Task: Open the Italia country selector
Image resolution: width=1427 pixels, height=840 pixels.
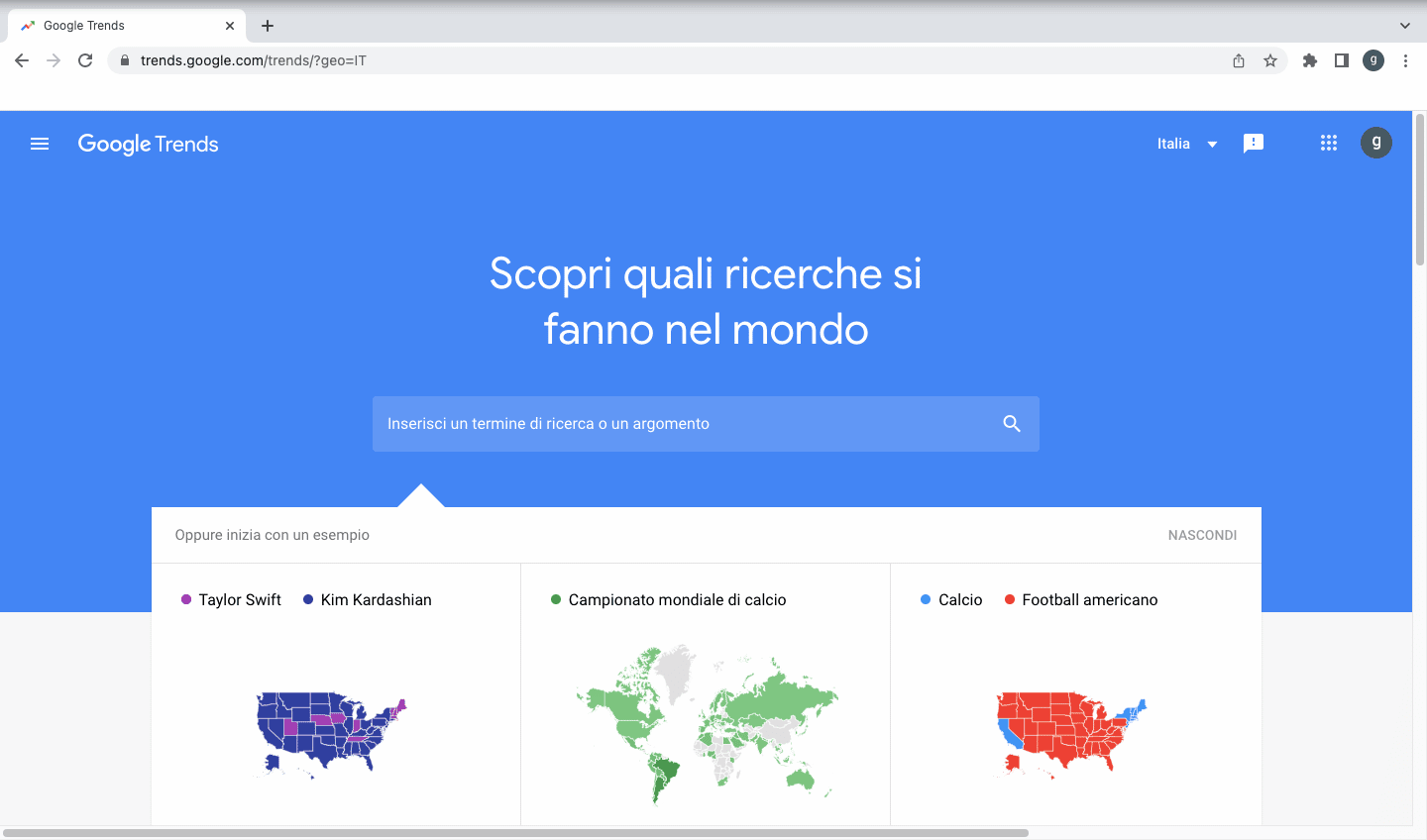Action: coord(1186,144)
